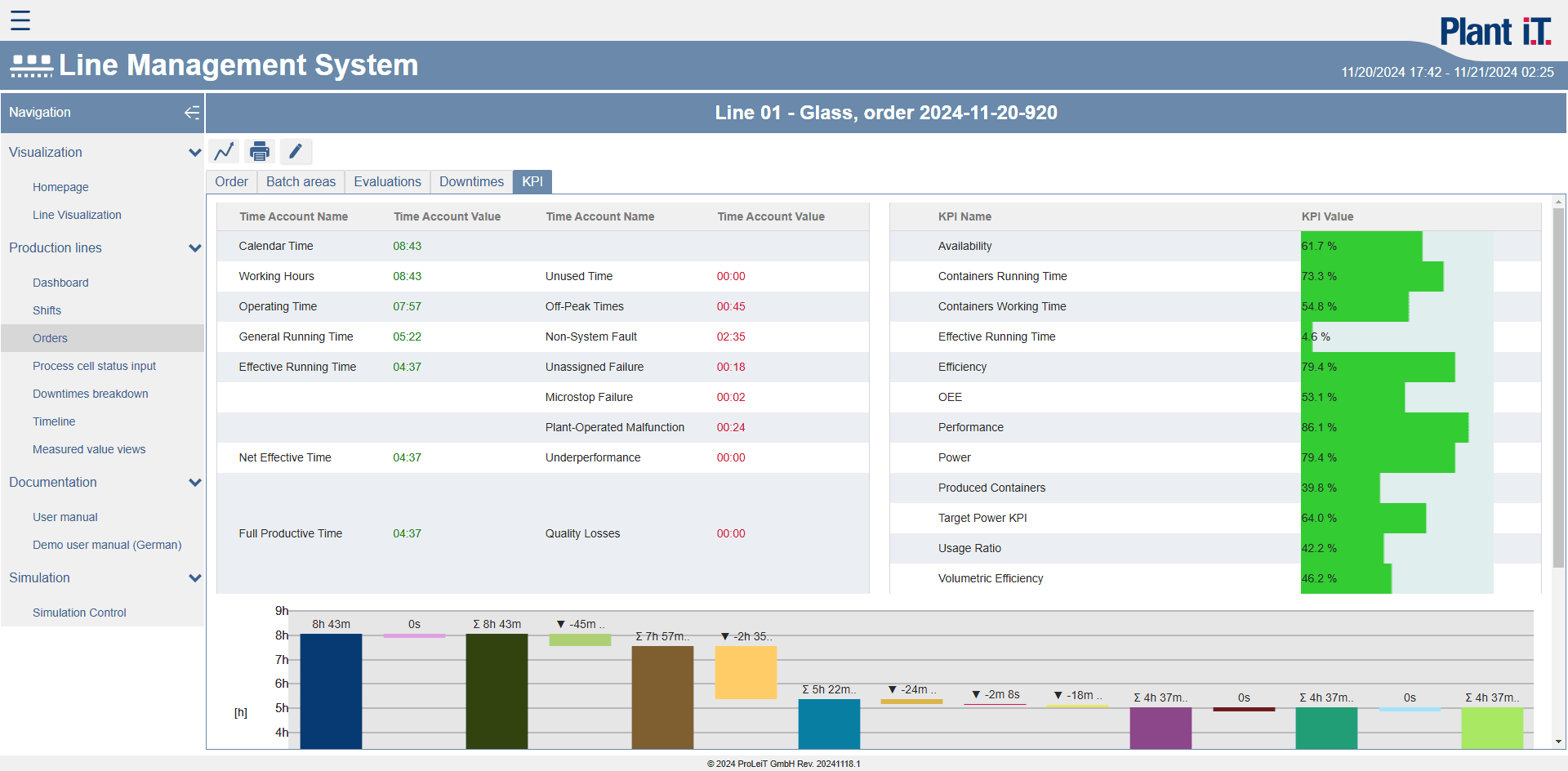Collapse the Visualization section
This screenshot has width=1568, height=771.
(195, 152)
